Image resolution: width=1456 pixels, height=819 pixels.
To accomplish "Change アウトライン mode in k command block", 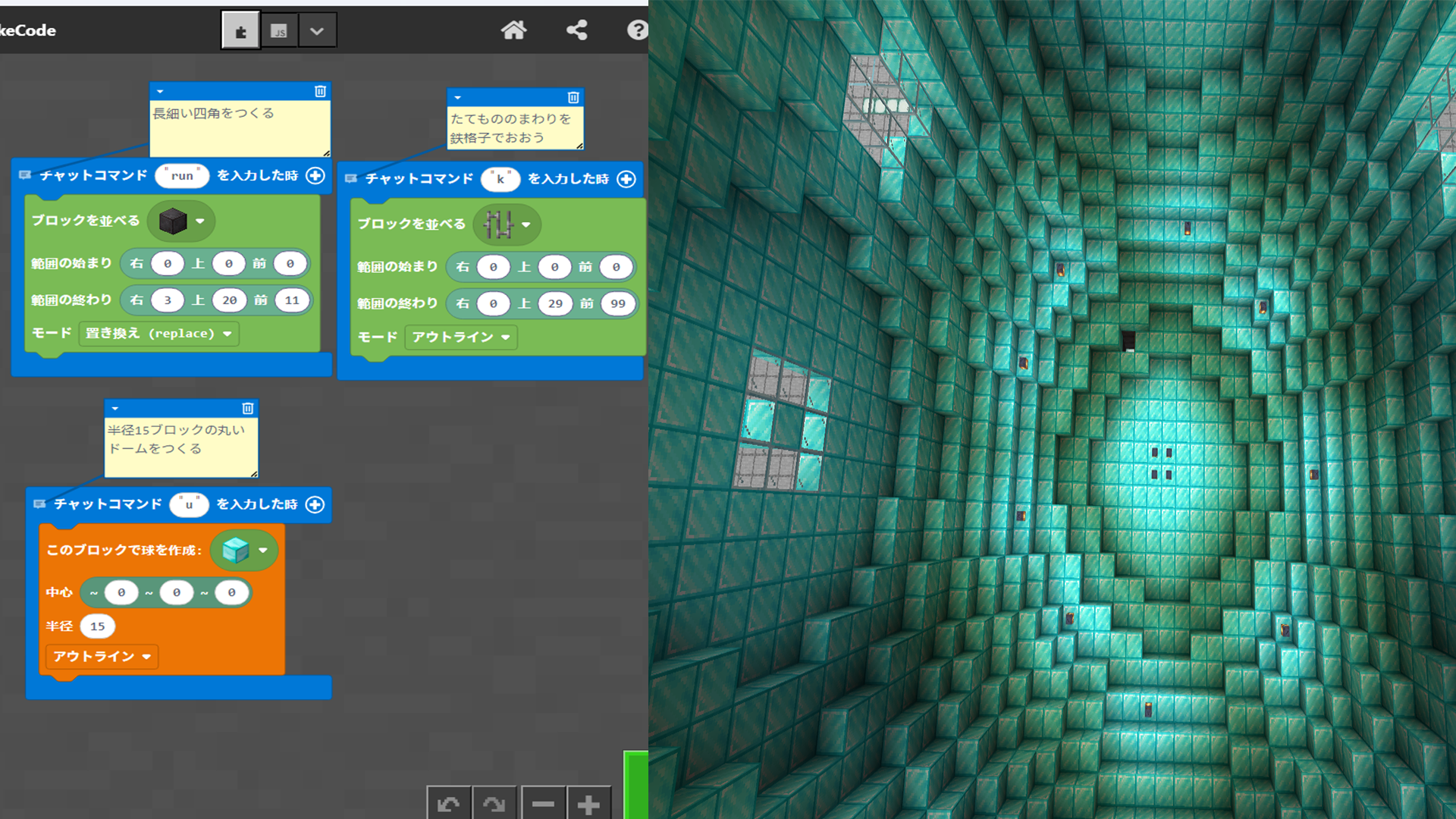I will tap(461, 337).
